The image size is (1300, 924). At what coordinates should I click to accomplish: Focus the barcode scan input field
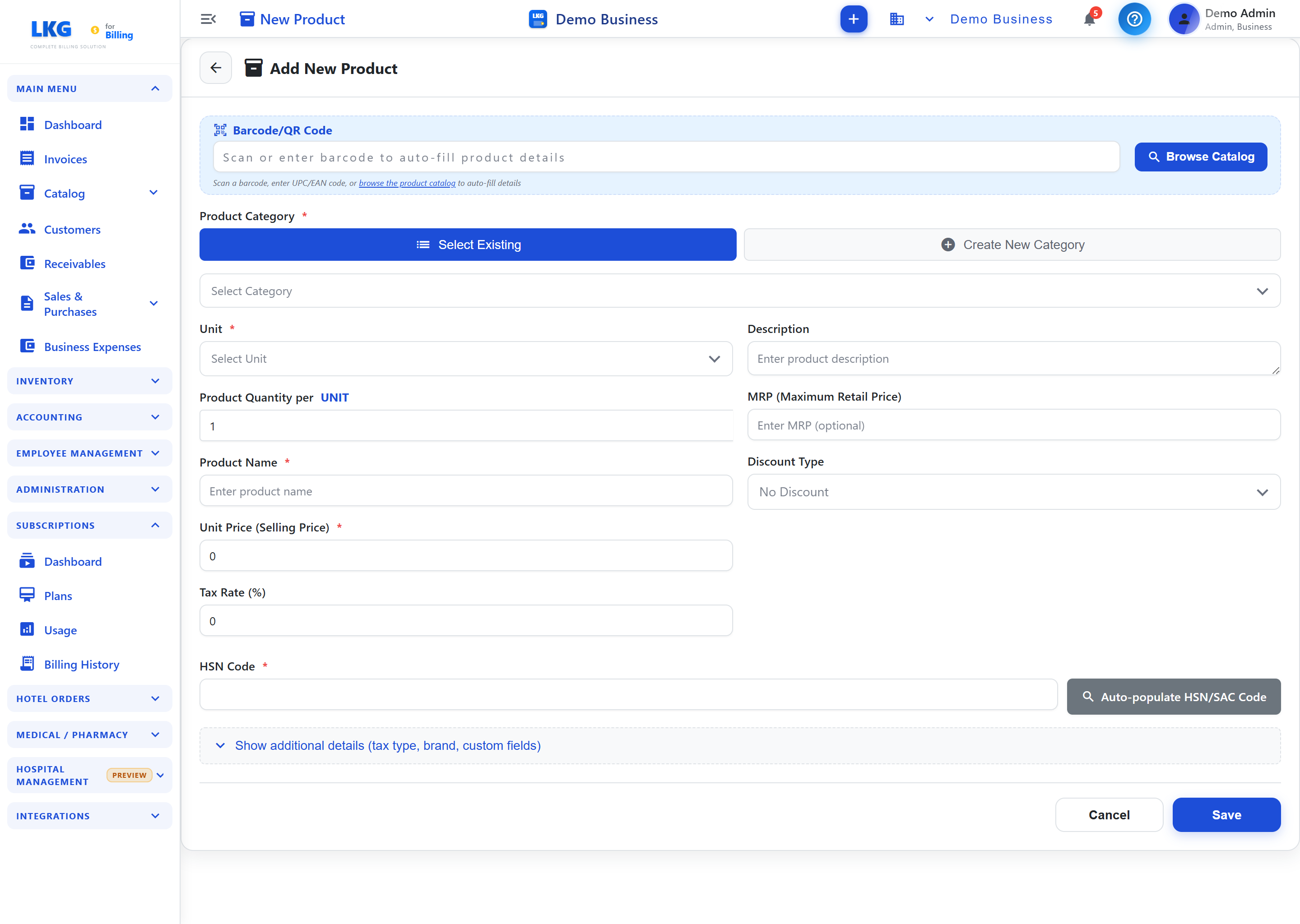click(x=666, y=157)
